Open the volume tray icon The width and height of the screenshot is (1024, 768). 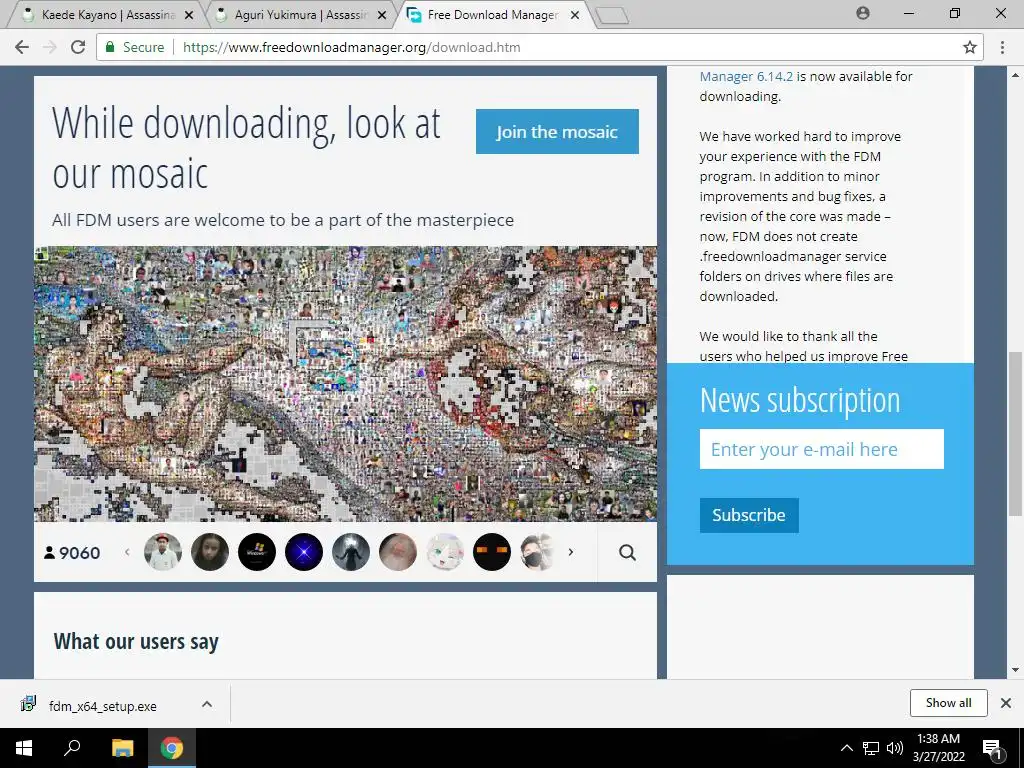tap(895, 748)
